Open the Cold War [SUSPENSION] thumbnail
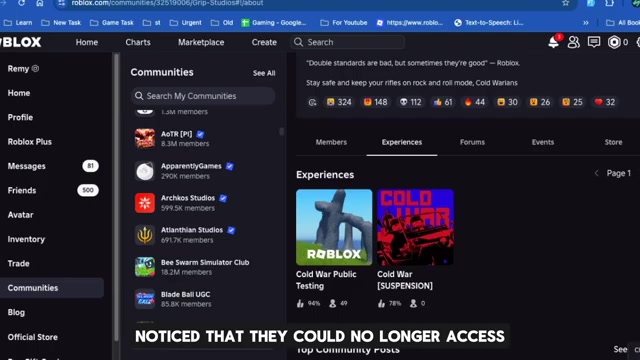This screenshot has height=360, width=640. (415, 227)
